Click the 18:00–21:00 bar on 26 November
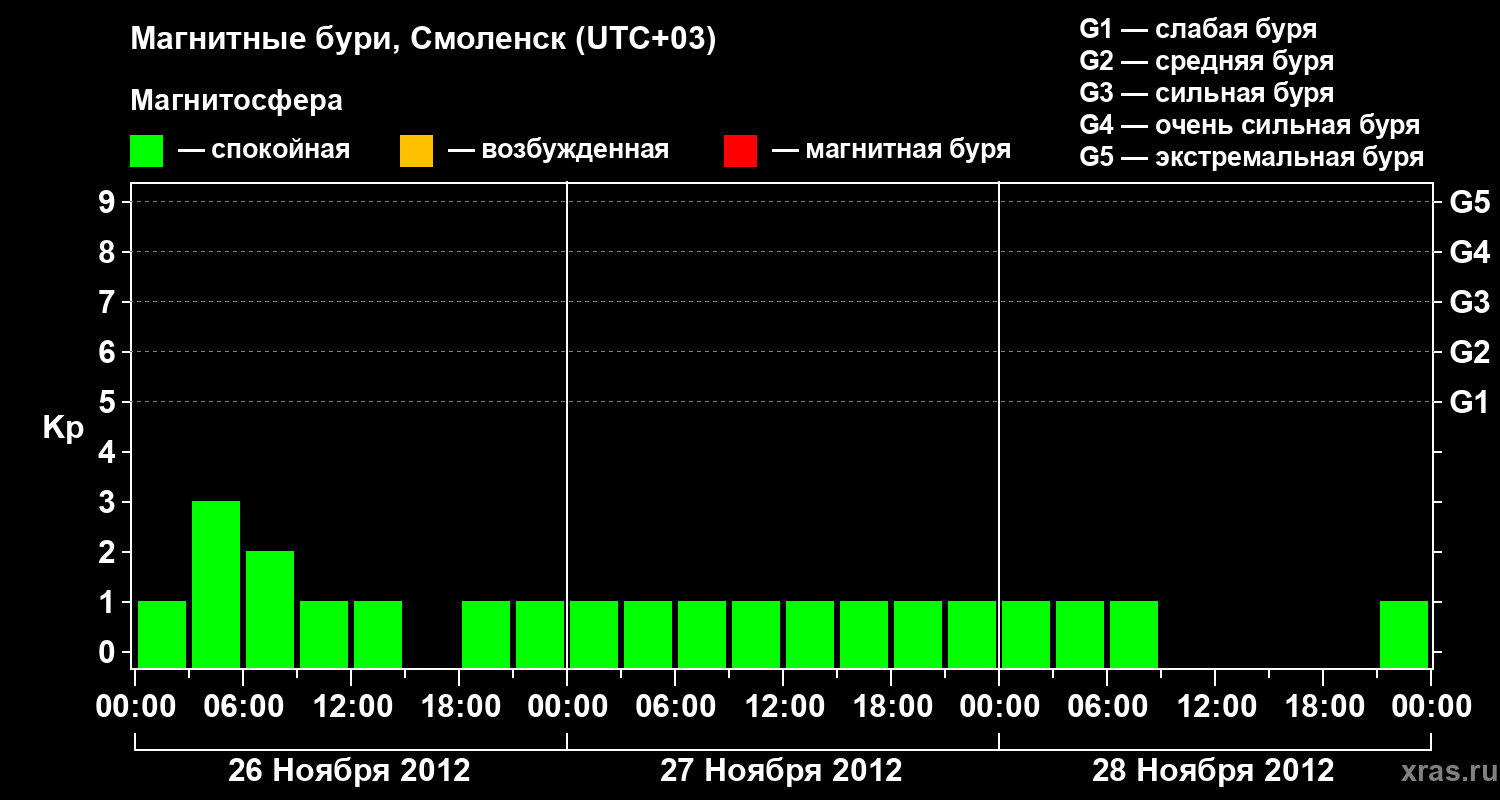This screenshot has width=1500, height=800. [x=486, y=634]
